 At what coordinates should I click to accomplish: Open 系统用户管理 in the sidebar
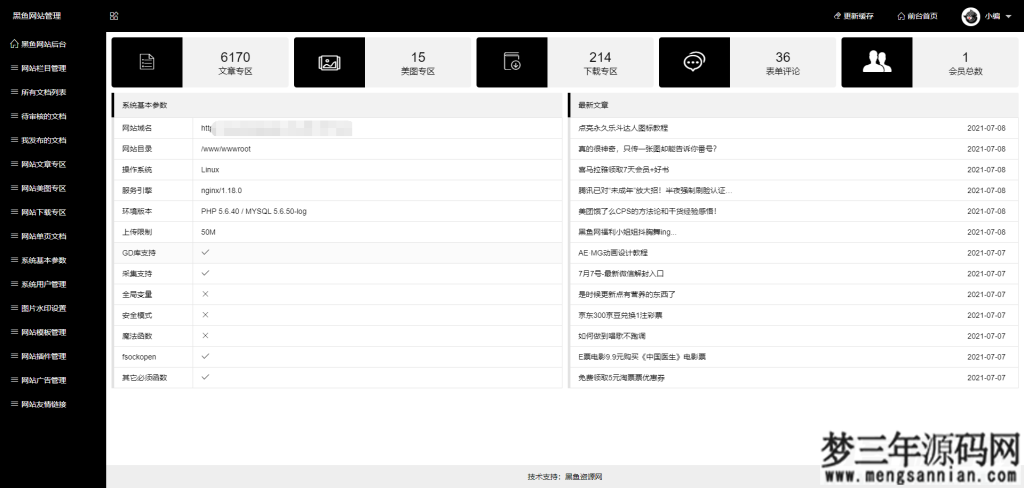pyautogui.click(x=39, y=284)
